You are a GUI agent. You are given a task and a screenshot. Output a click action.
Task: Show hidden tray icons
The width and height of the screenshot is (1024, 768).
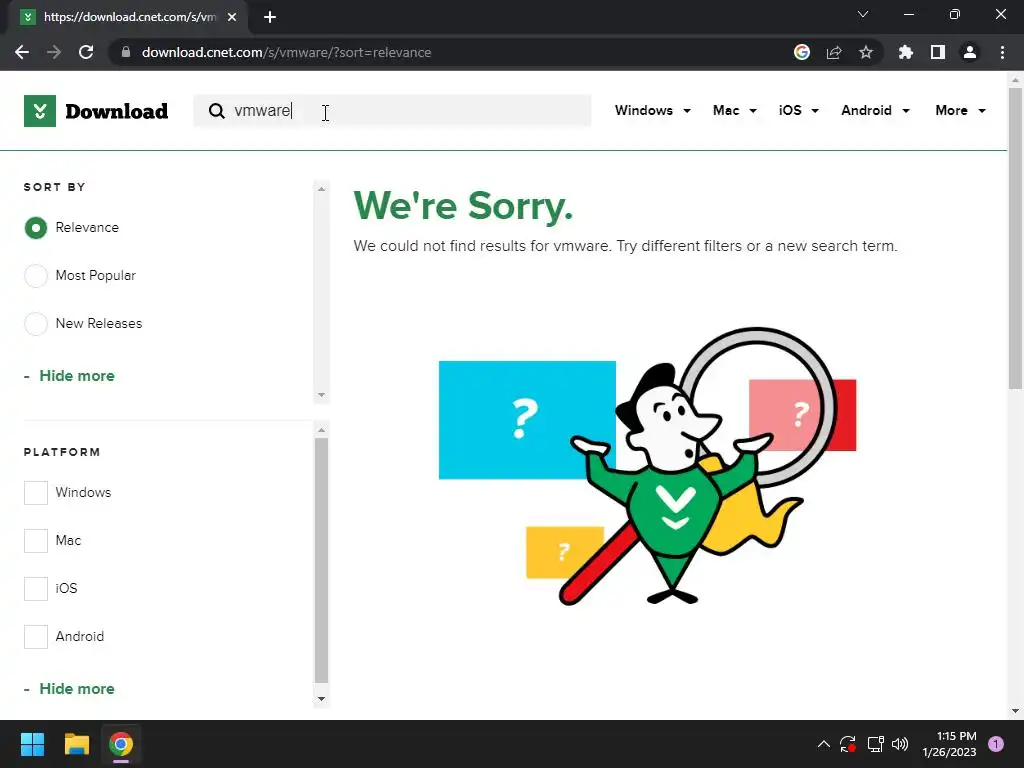[x=824, y=744]
